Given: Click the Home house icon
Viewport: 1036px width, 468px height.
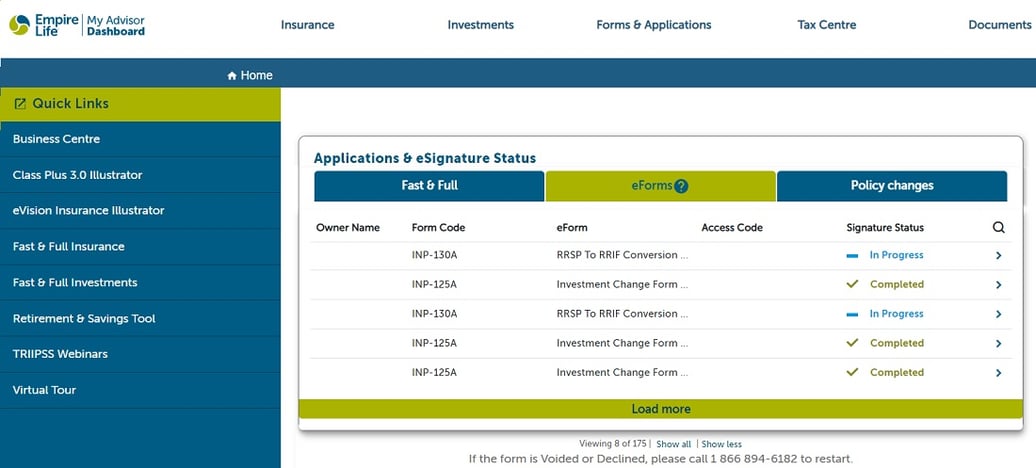Looking at the screenshot, I should click(x=232, y=76).
